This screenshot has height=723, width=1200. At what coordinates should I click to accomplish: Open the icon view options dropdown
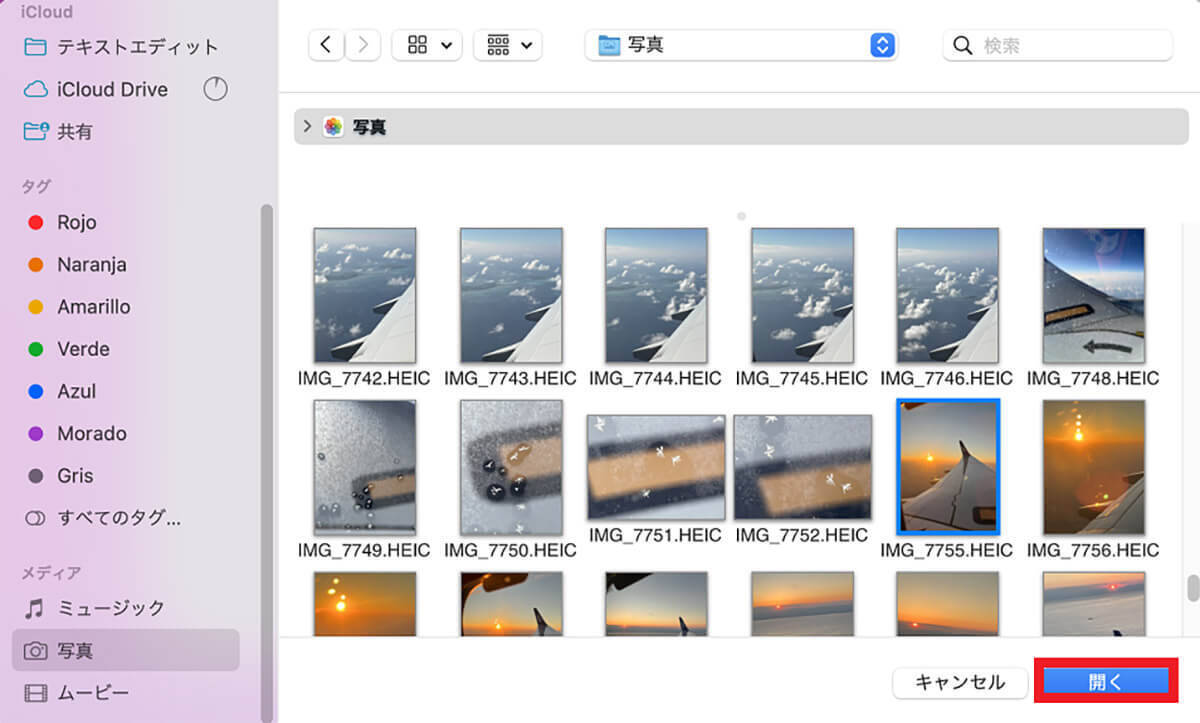point(427,45)
